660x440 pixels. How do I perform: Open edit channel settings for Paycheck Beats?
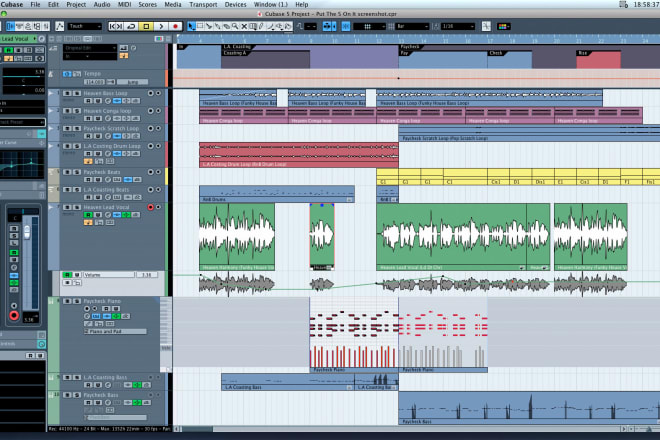click(x=108, y=180)
